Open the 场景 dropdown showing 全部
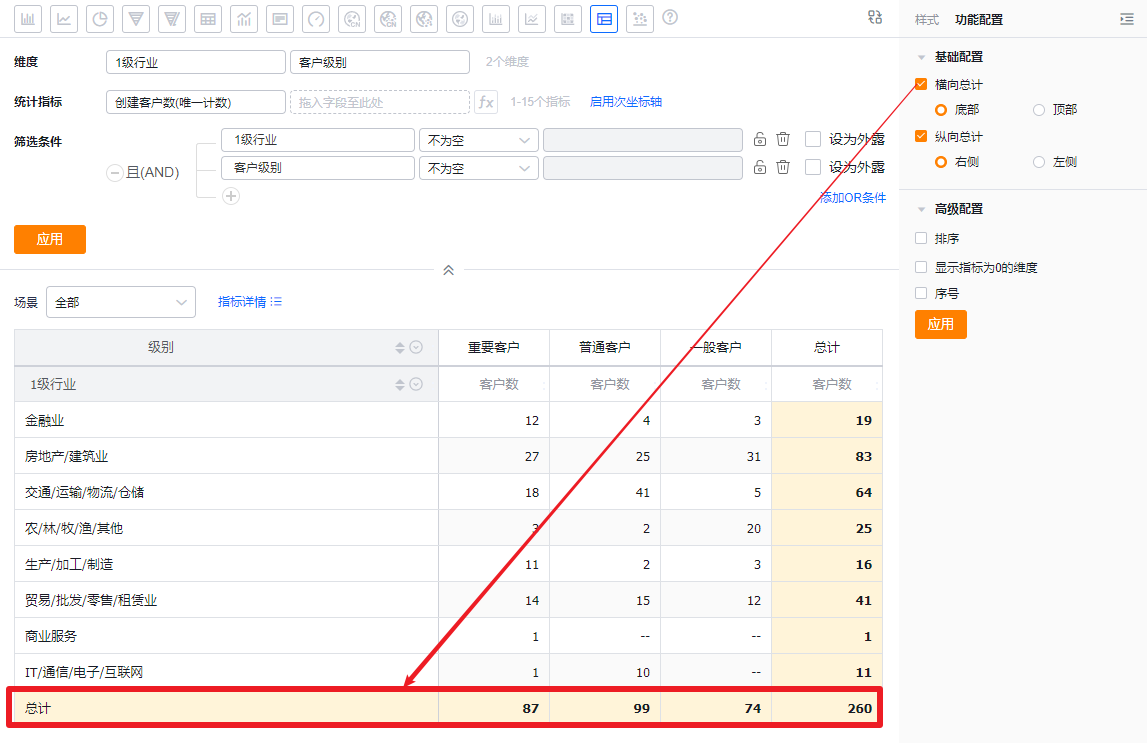1147x743 pixels. [120, 302]
